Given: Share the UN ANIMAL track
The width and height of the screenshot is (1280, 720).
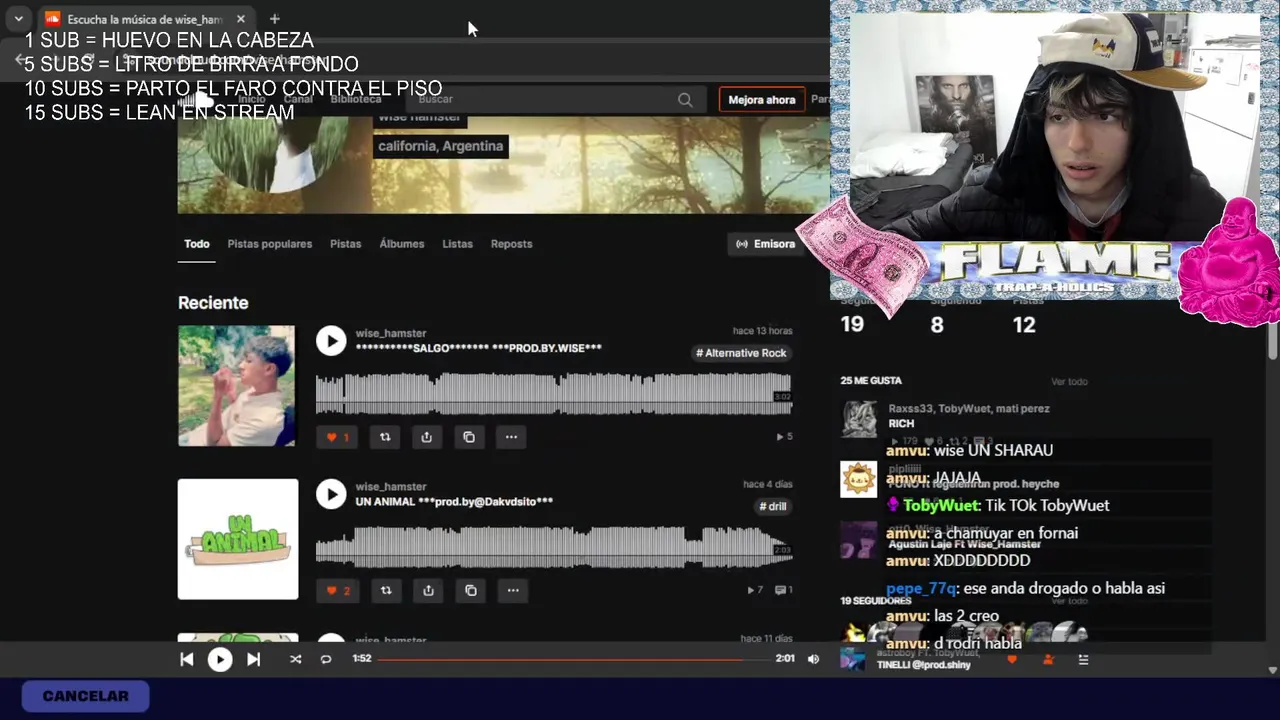Looking at the screenshot, I should (428, 590).
